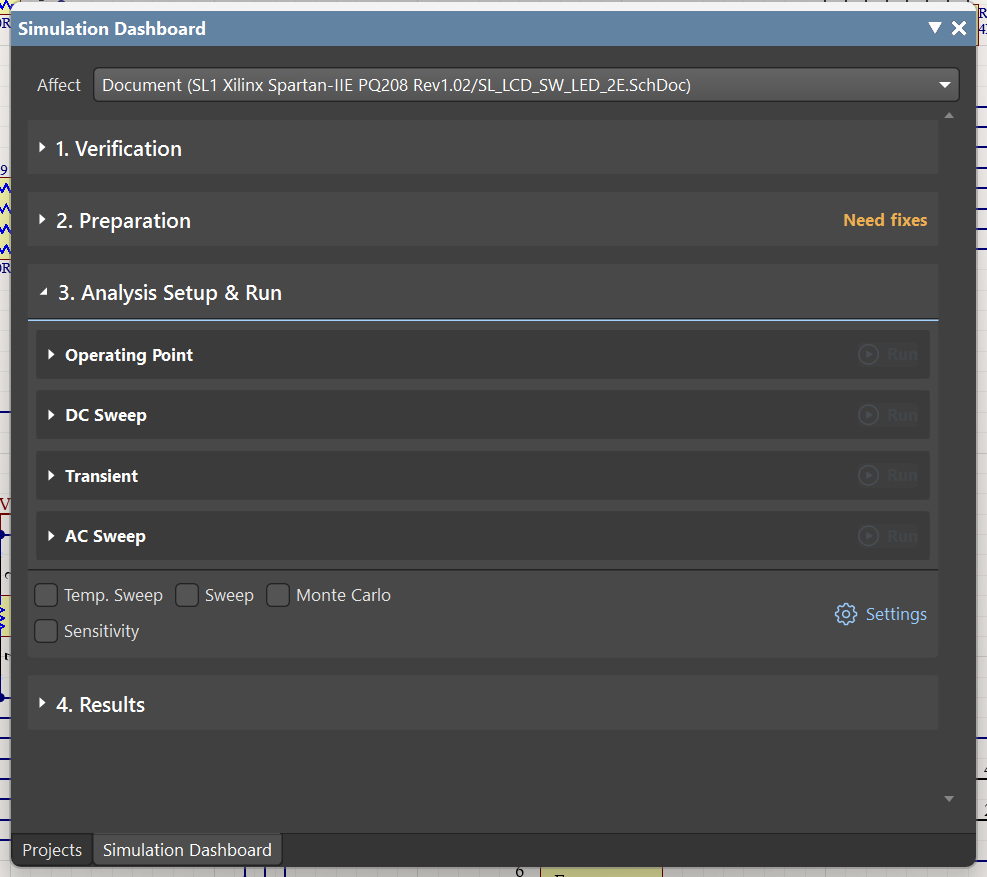Click the scroll down arrow of the panel
The height and width of the screenshot is (877, 987).
coord(949,799)
